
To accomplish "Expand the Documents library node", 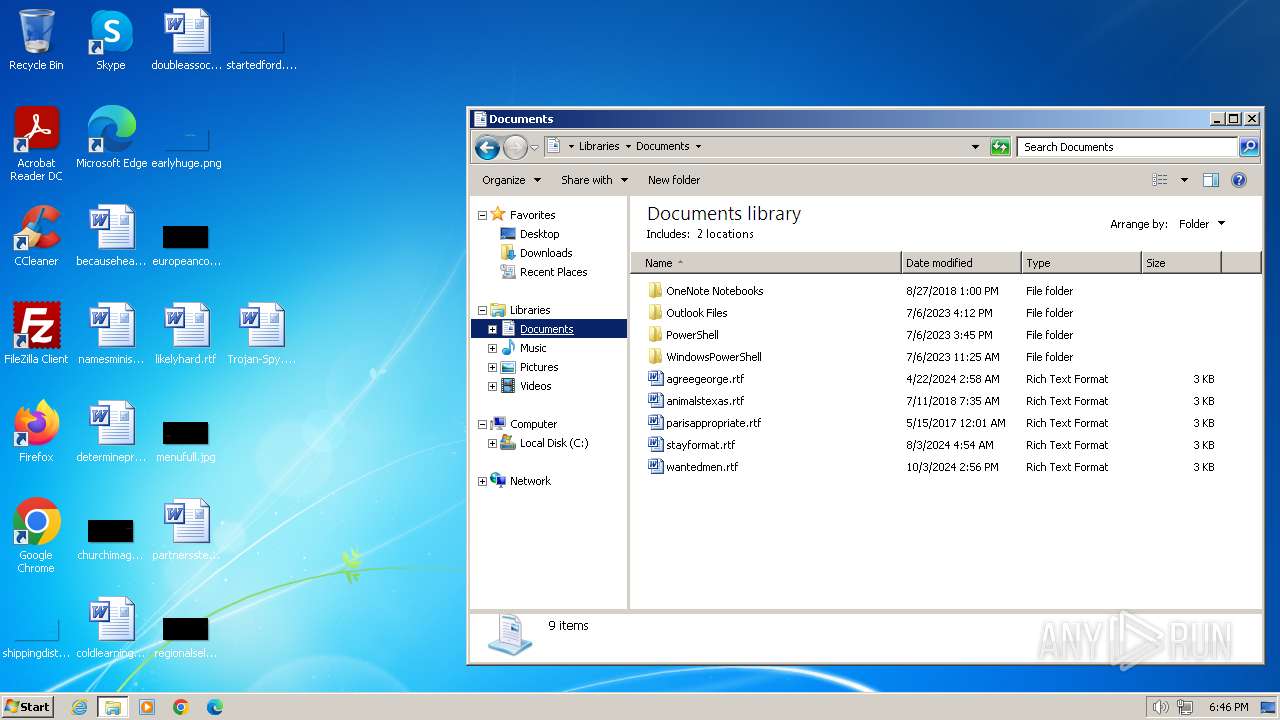I will point(492,329).
